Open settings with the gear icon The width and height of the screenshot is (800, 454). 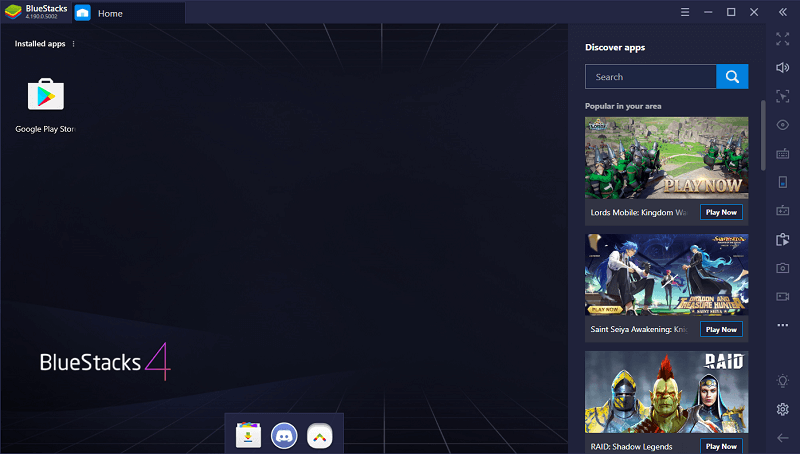tap(783, 409)
